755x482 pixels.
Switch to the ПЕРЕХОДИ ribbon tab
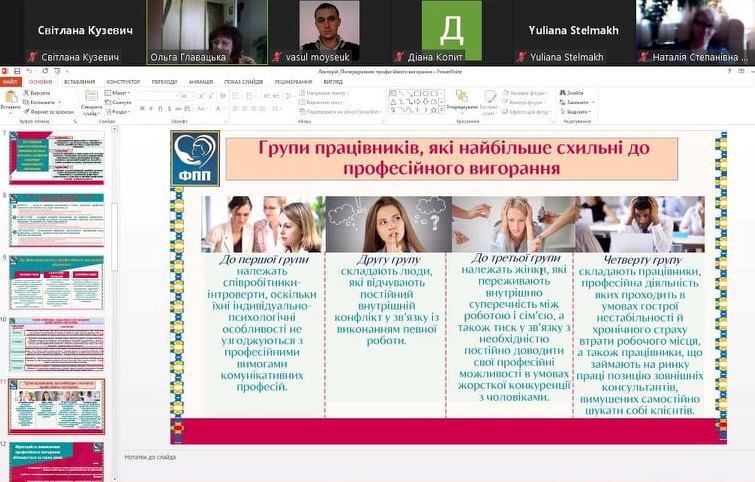click(164, 82)
